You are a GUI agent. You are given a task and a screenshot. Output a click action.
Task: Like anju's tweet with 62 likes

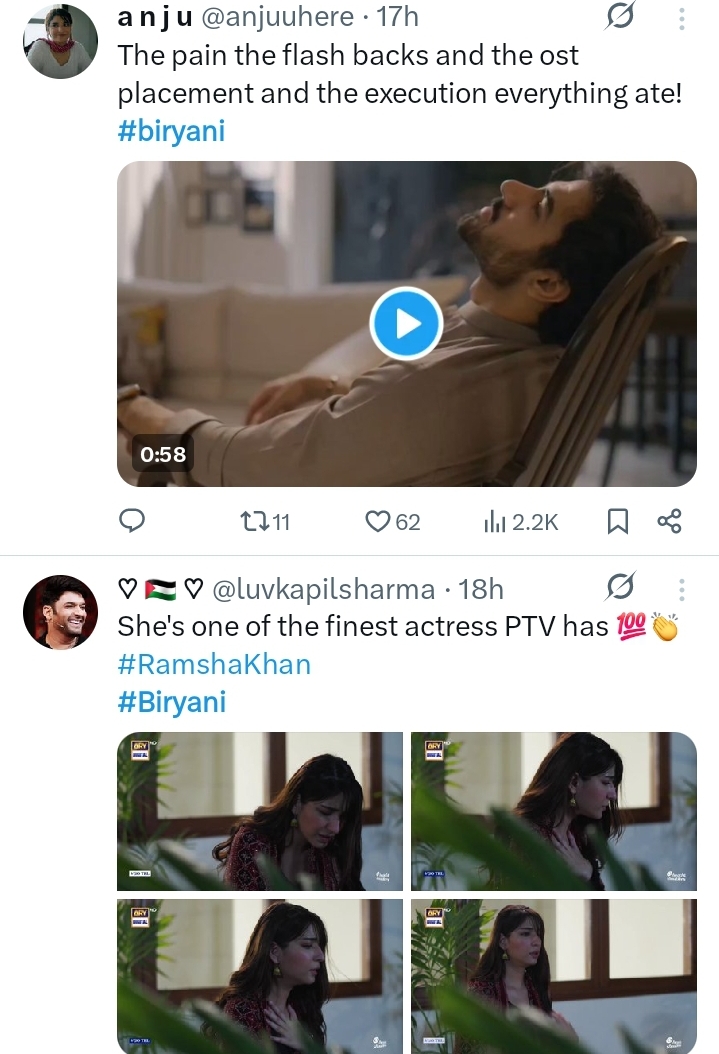(392, 520)
